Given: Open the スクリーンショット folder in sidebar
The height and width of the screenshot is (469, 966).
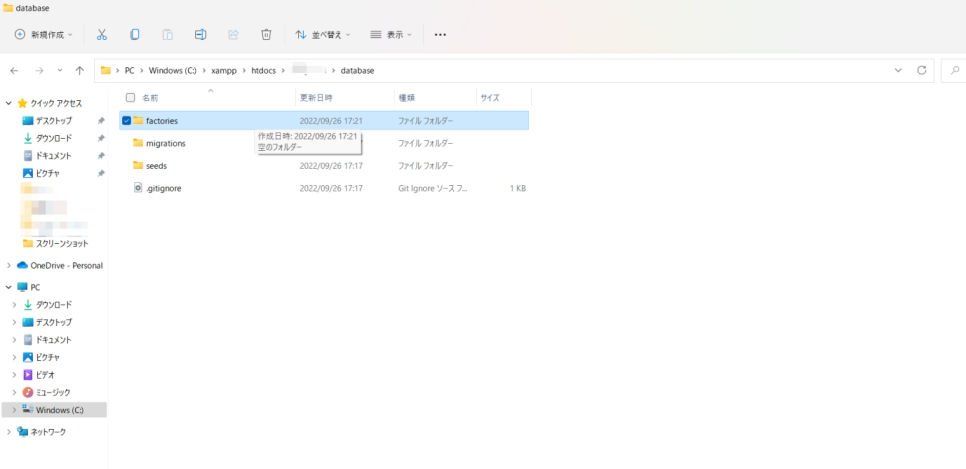Looking at the screenshot, I should 55,243.
